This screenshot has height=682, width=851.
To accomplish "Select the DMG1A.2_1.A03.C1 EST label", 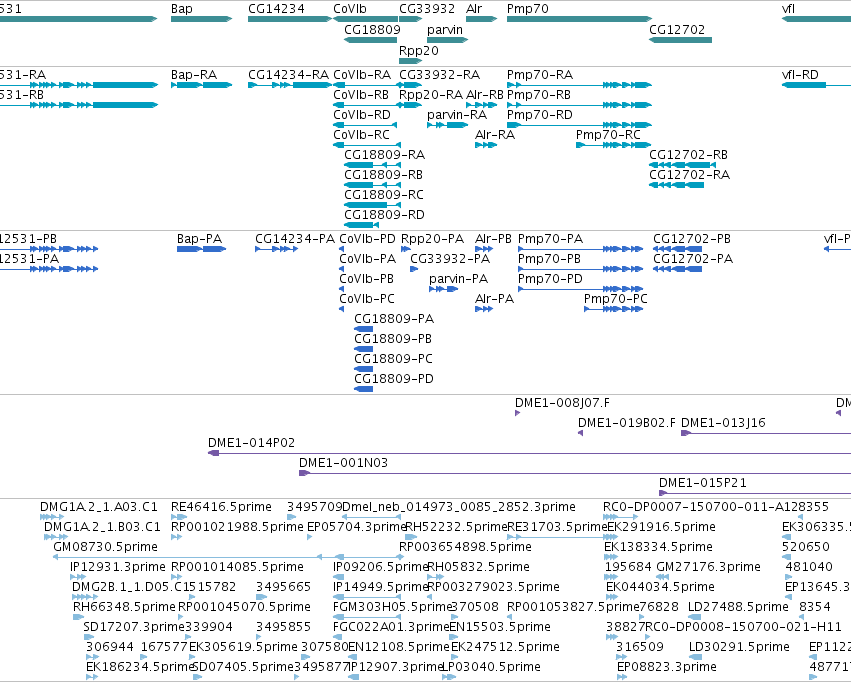I will (x=99, y=507).
